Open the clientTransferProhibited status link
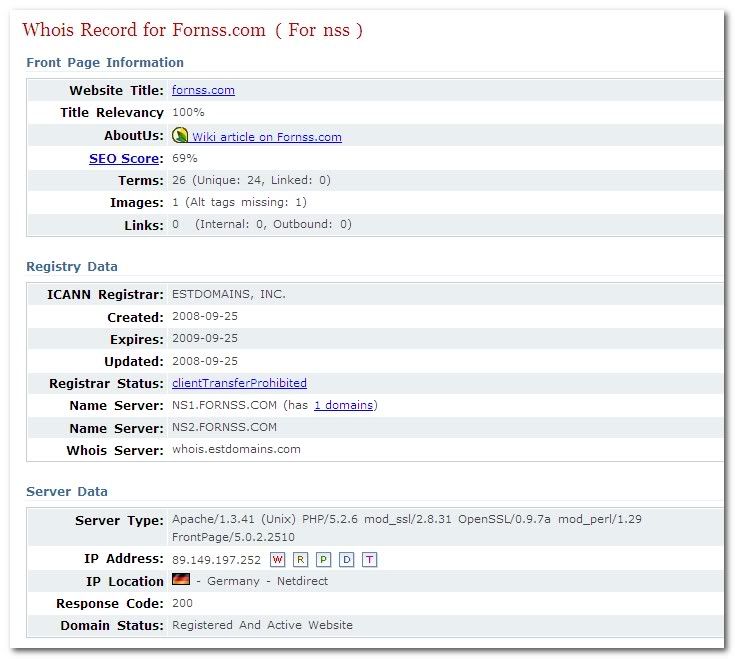The width and height of the screenshot is (735, 659). [x=239, y=383]
